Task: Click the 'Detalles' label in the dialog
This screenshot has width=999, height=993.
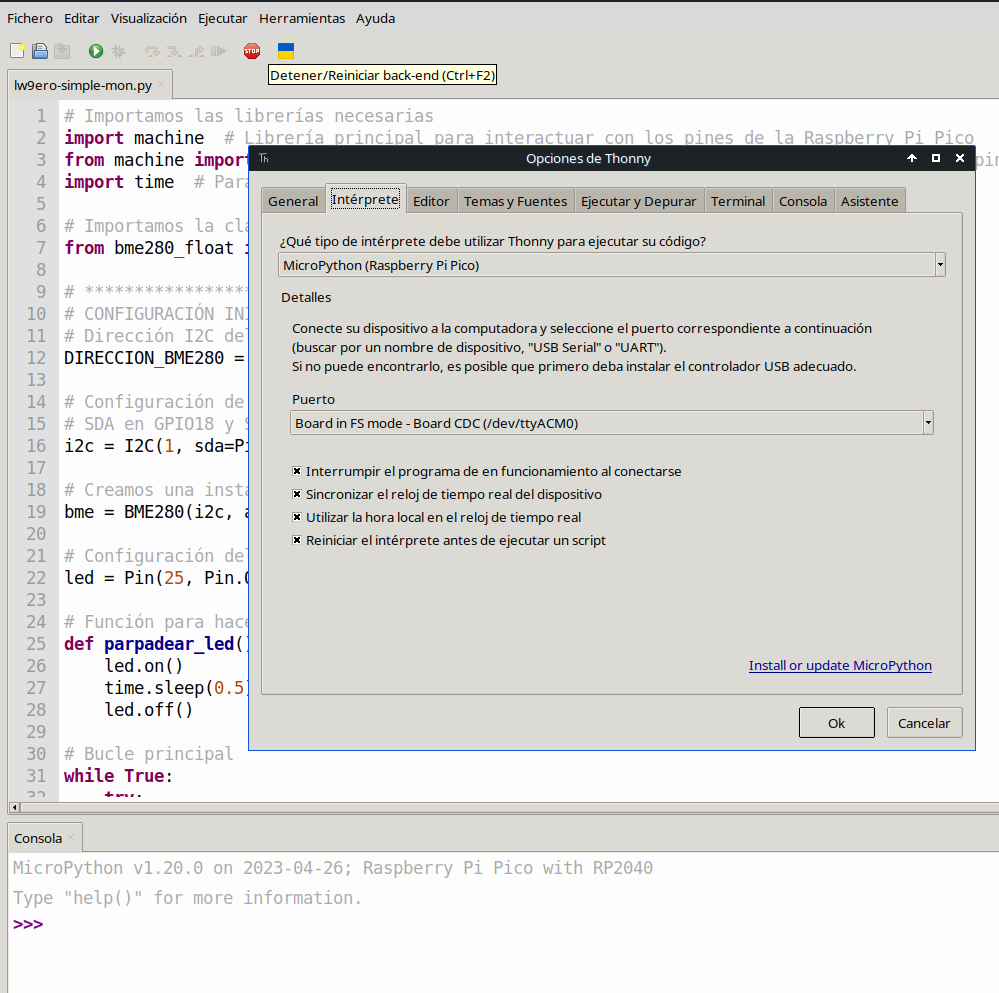Action: [x=306, y=297]
